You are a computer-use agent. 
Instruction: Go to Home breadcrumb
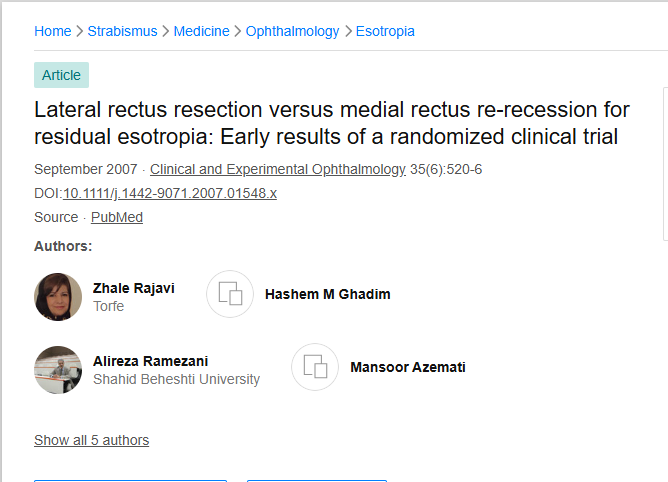[52, 31]
